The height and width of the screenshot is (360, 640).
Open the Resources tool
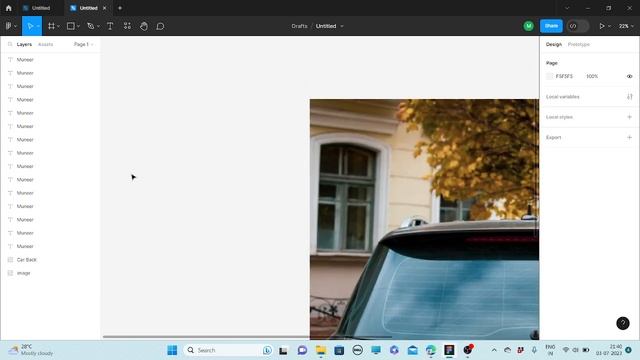pos(127,26)
